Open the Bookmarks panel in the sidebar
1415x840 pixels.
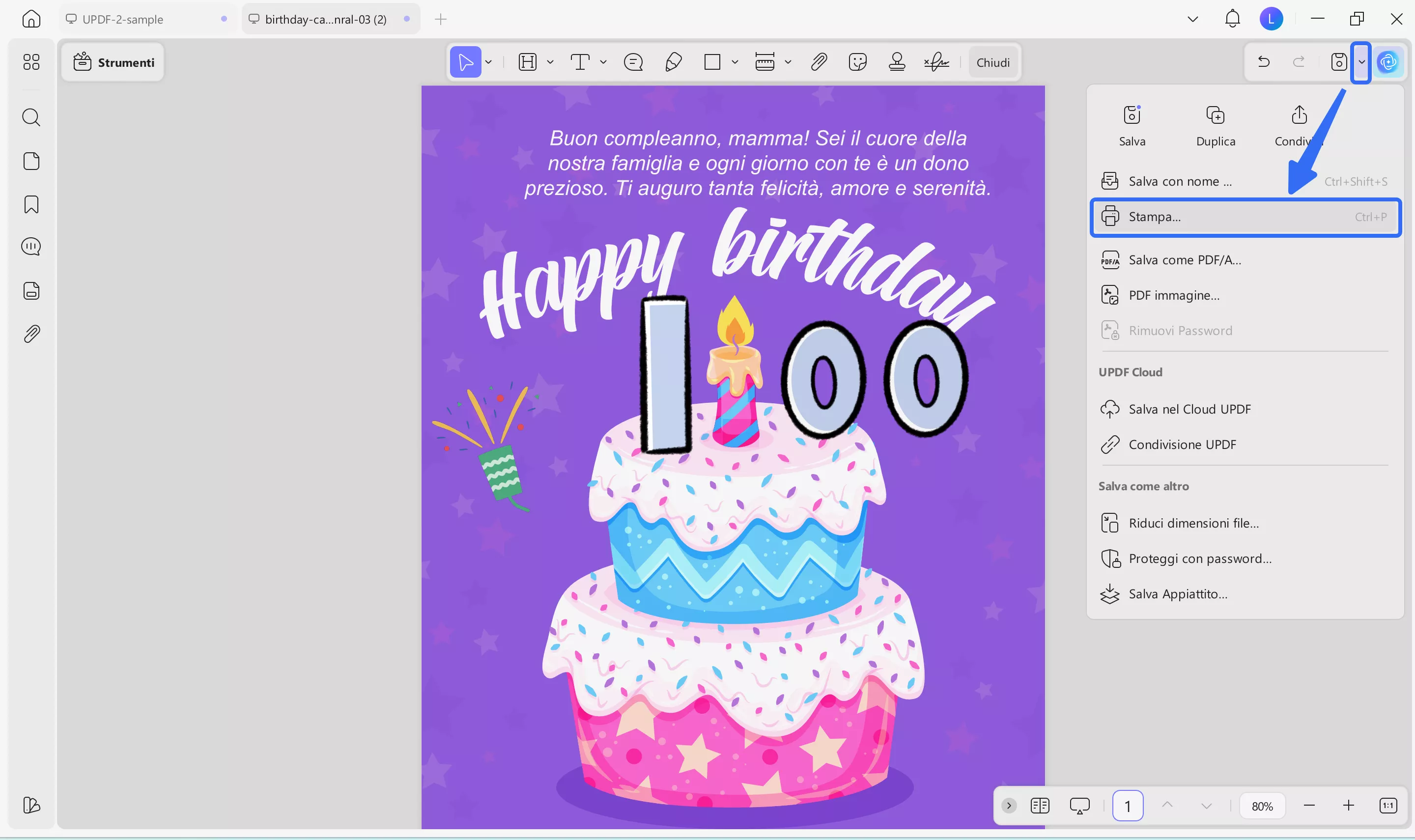point(31,204)
